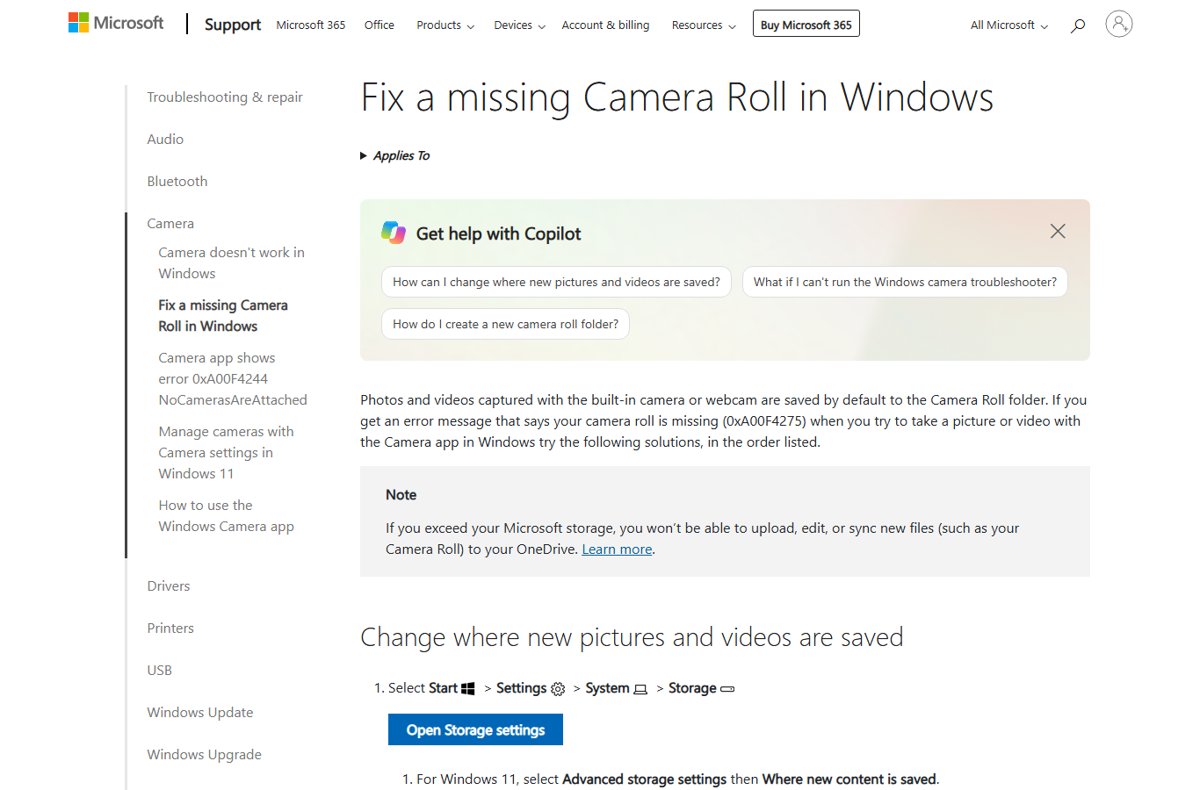Open the Resources dropdown menu

(x=704, y=25)
